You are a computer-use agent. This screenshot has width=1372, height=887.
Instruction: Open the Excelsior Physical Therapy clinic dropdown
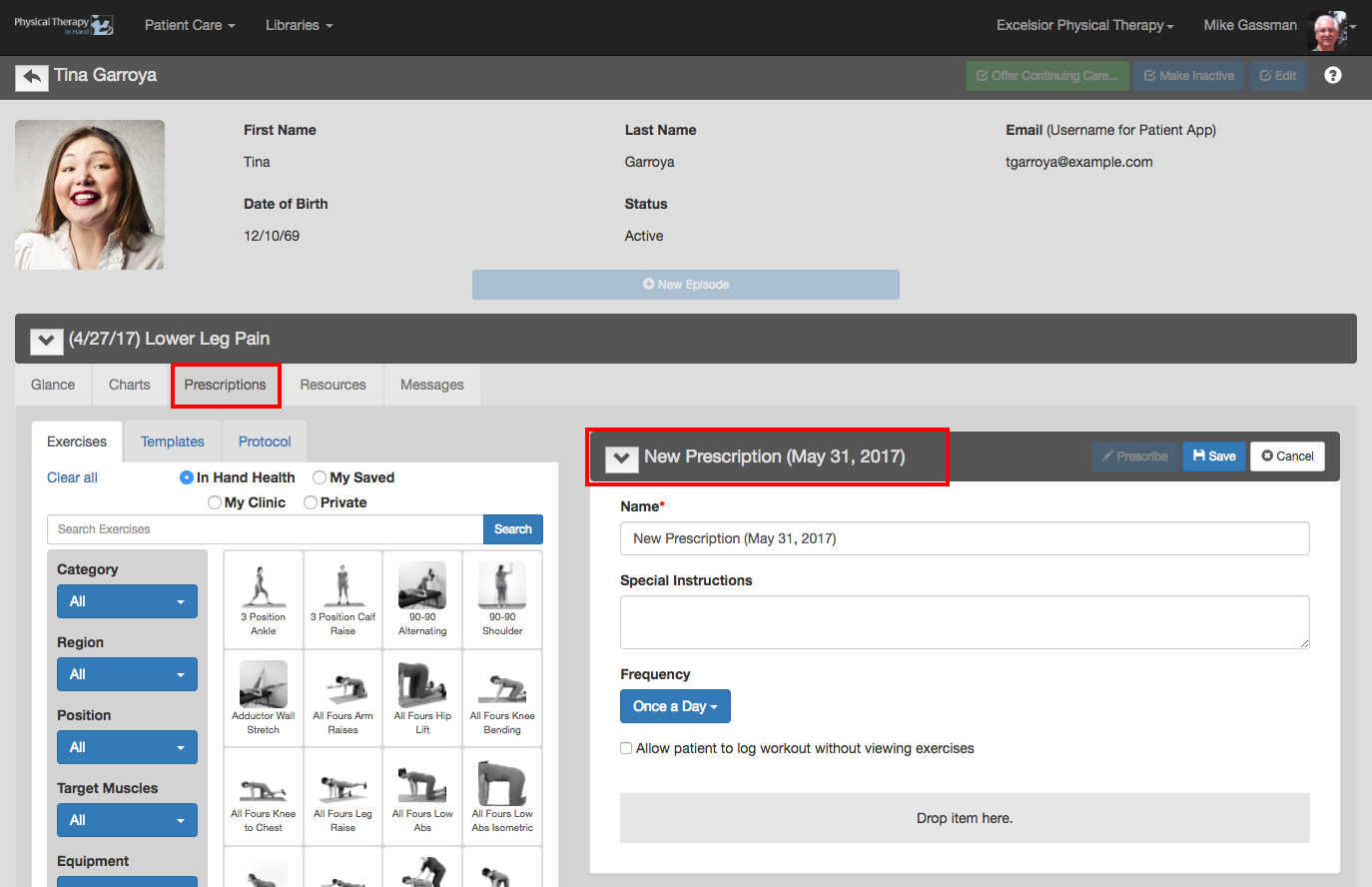click(x=1085, y=25)
